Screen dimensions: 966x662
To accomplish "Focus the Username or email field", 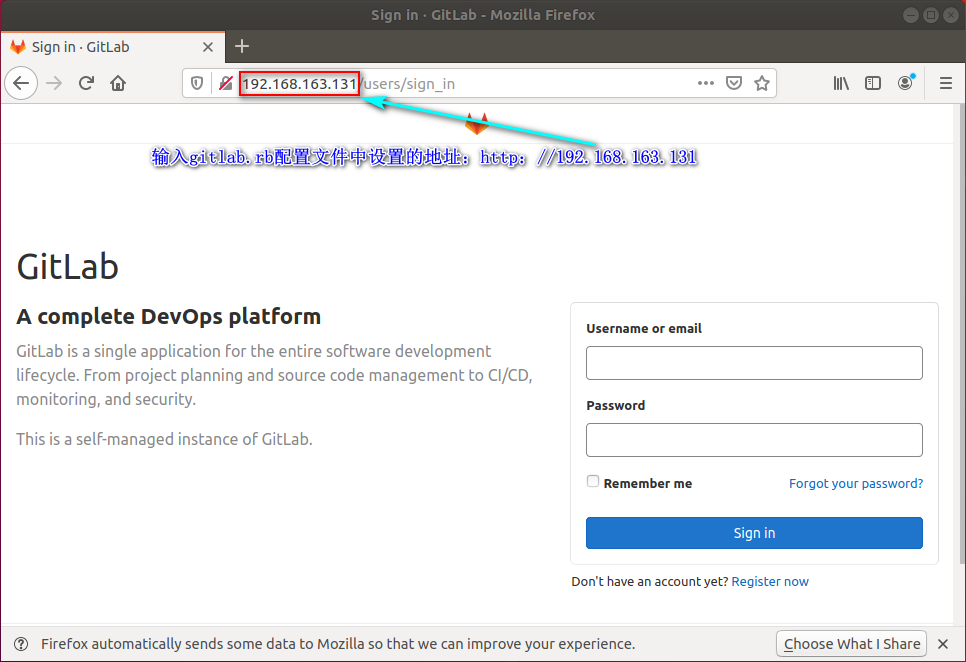I will [754, 363].
